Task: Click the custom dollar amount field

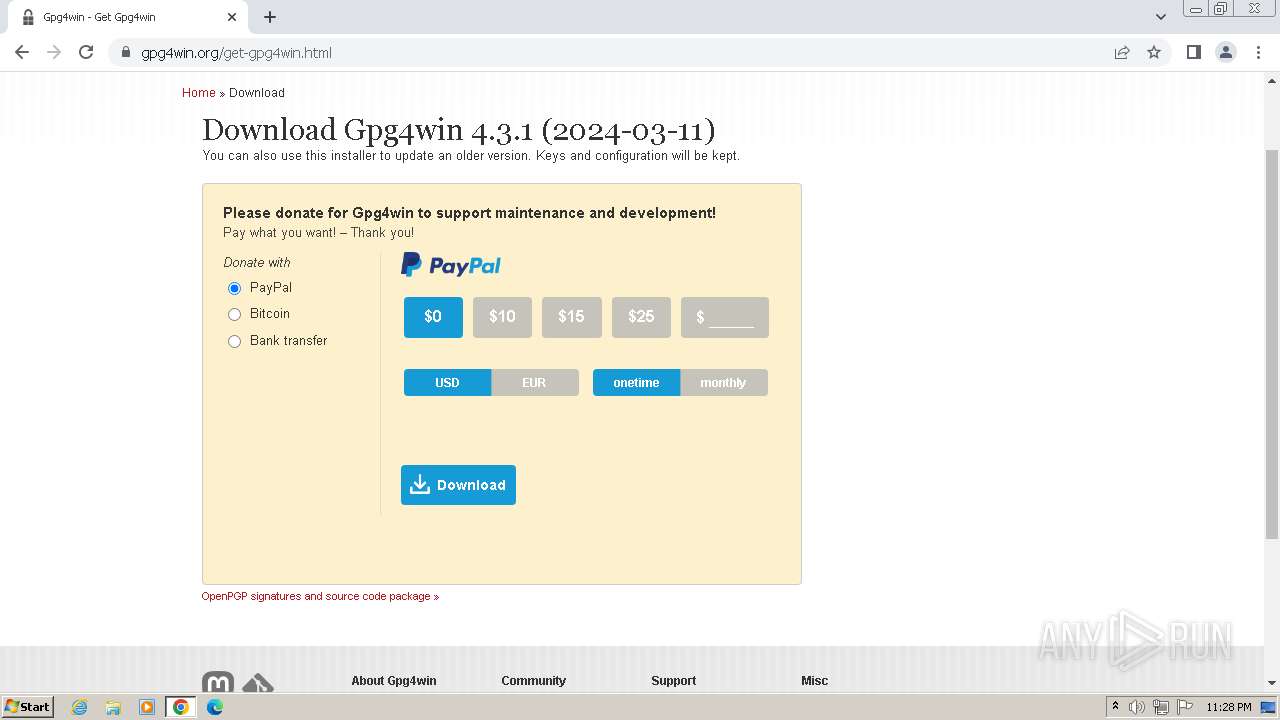Action: [725, 317]
